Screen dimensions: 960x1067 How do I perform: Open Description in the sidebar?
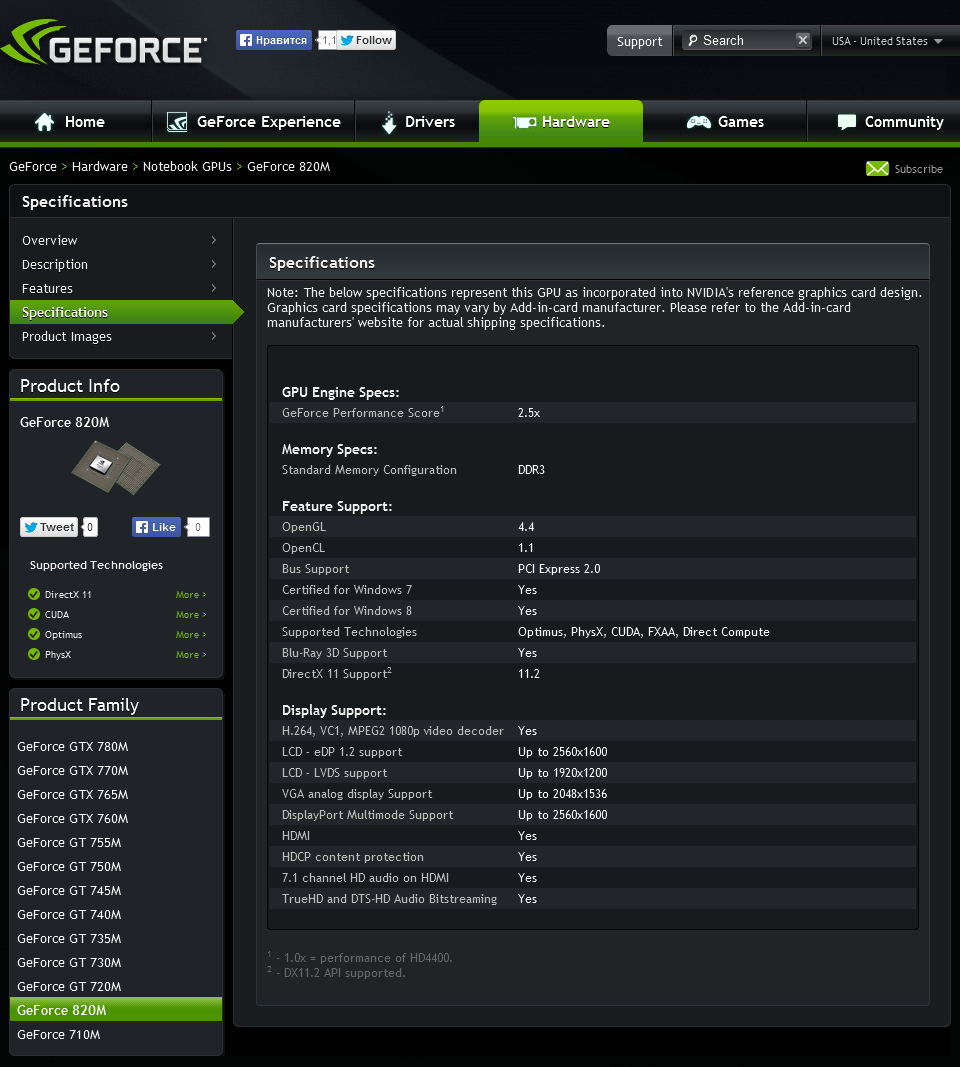(x=120, y=264)
